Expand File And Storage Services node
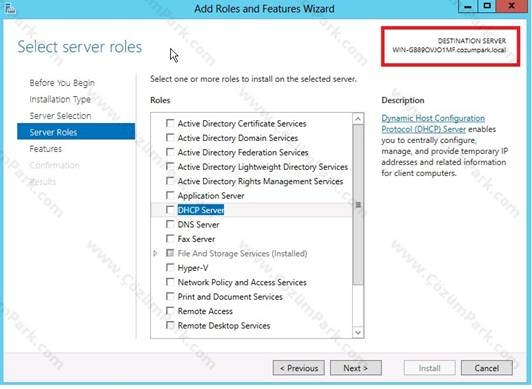Viewport: 532px width, 389px height. [155, 253]
